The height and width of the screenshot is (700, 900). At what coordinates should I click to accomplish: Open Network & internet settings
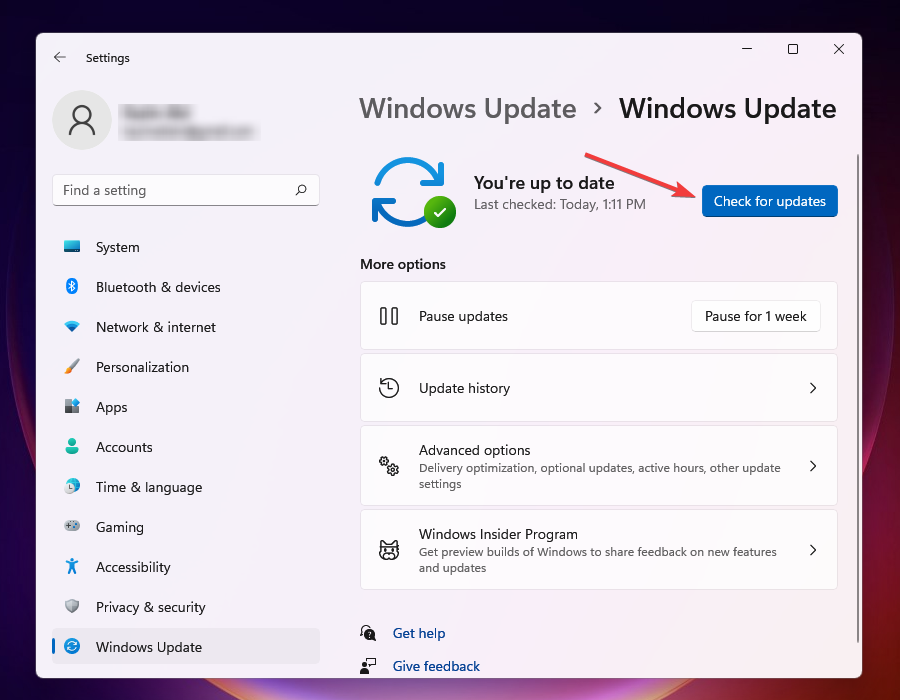(x=185, y=327)
